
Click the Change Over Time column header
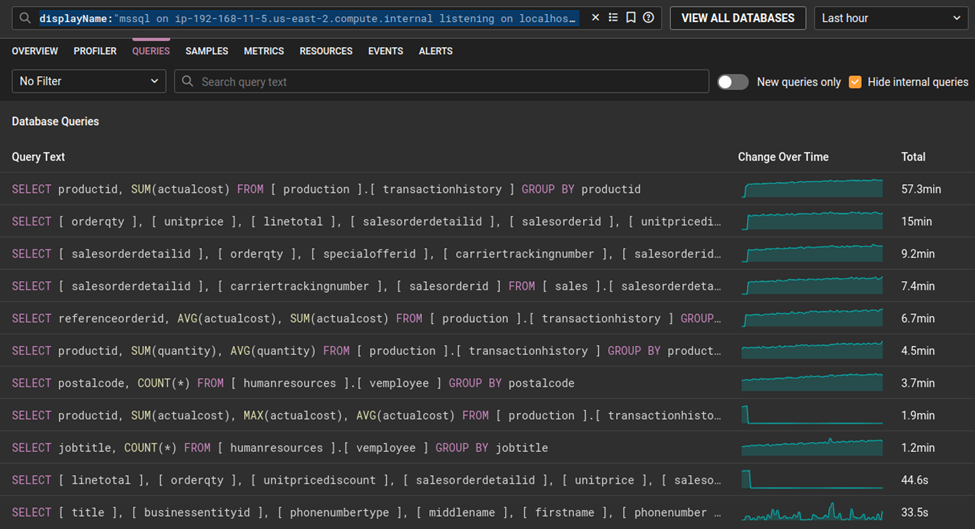(783, 157)
